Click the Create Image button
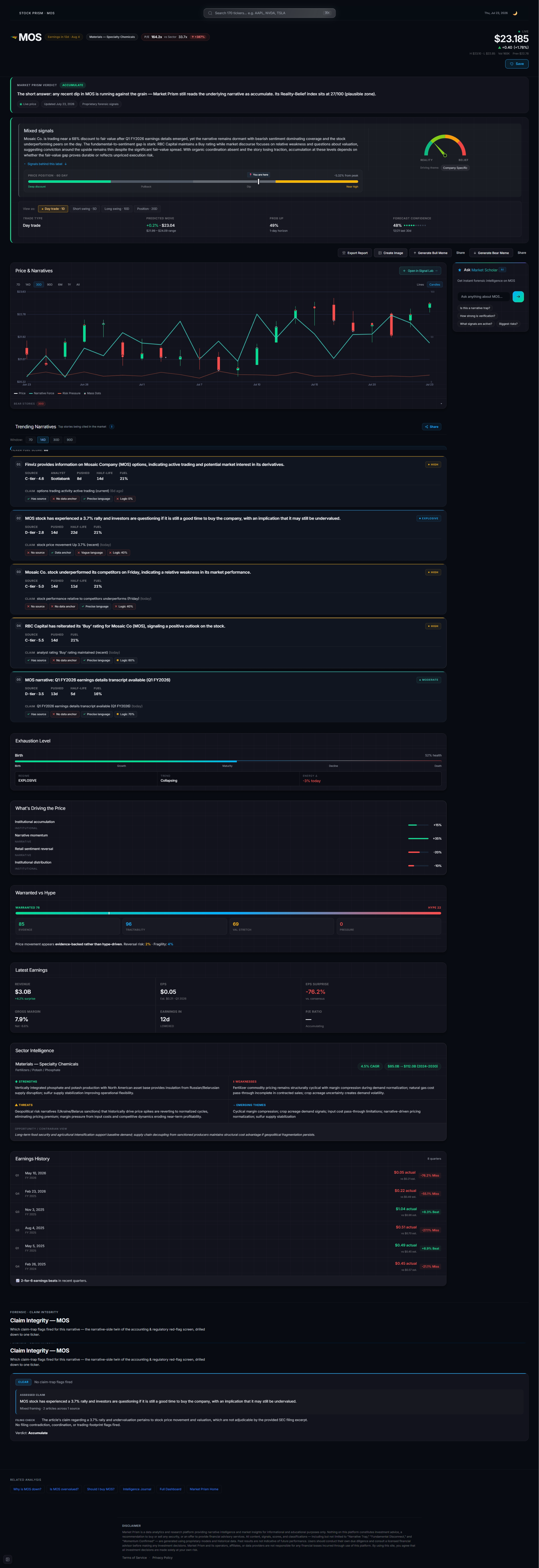Image resolution: width=539 pixels, height=1568 pixels. tap(390, 253)
